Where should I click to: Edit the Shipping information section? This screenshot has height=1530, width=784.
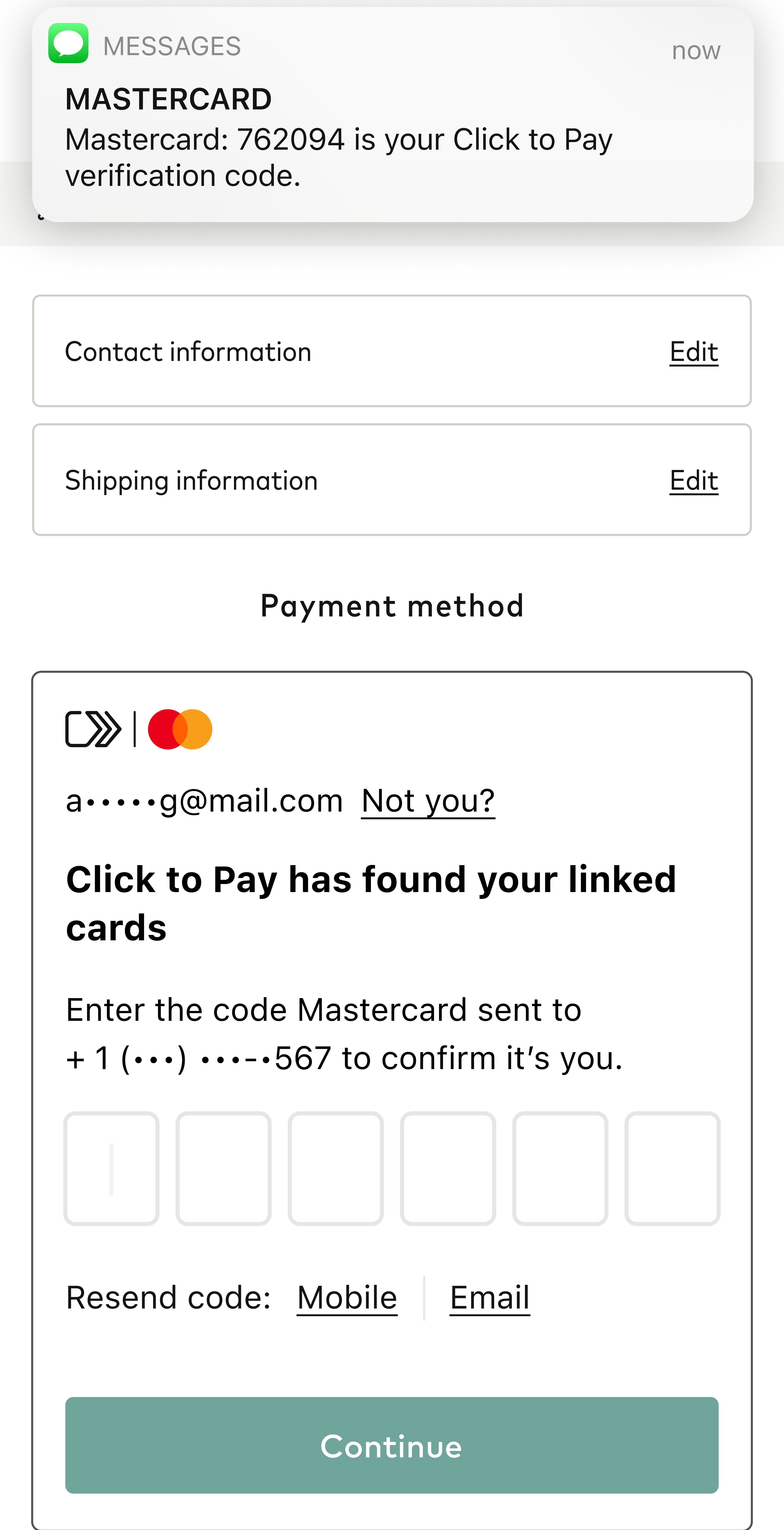(x=693, y=480)
